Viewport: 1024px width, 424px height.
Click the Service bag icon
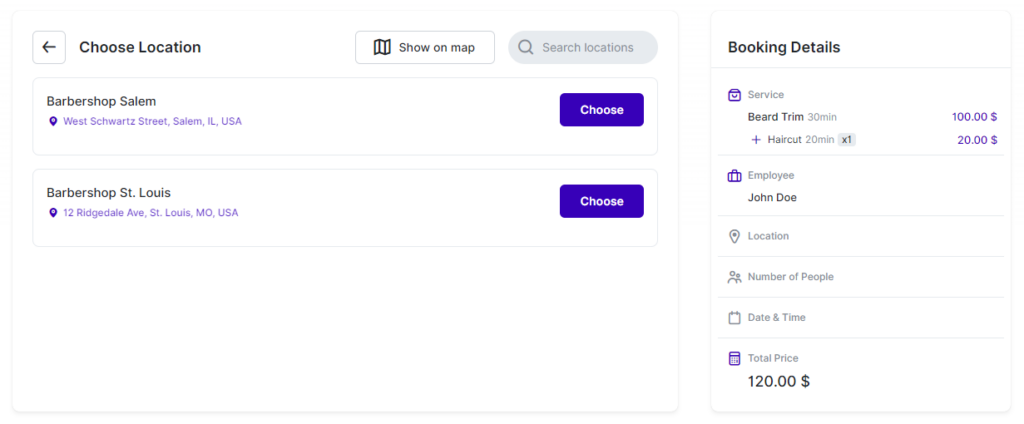coord(734,95)
